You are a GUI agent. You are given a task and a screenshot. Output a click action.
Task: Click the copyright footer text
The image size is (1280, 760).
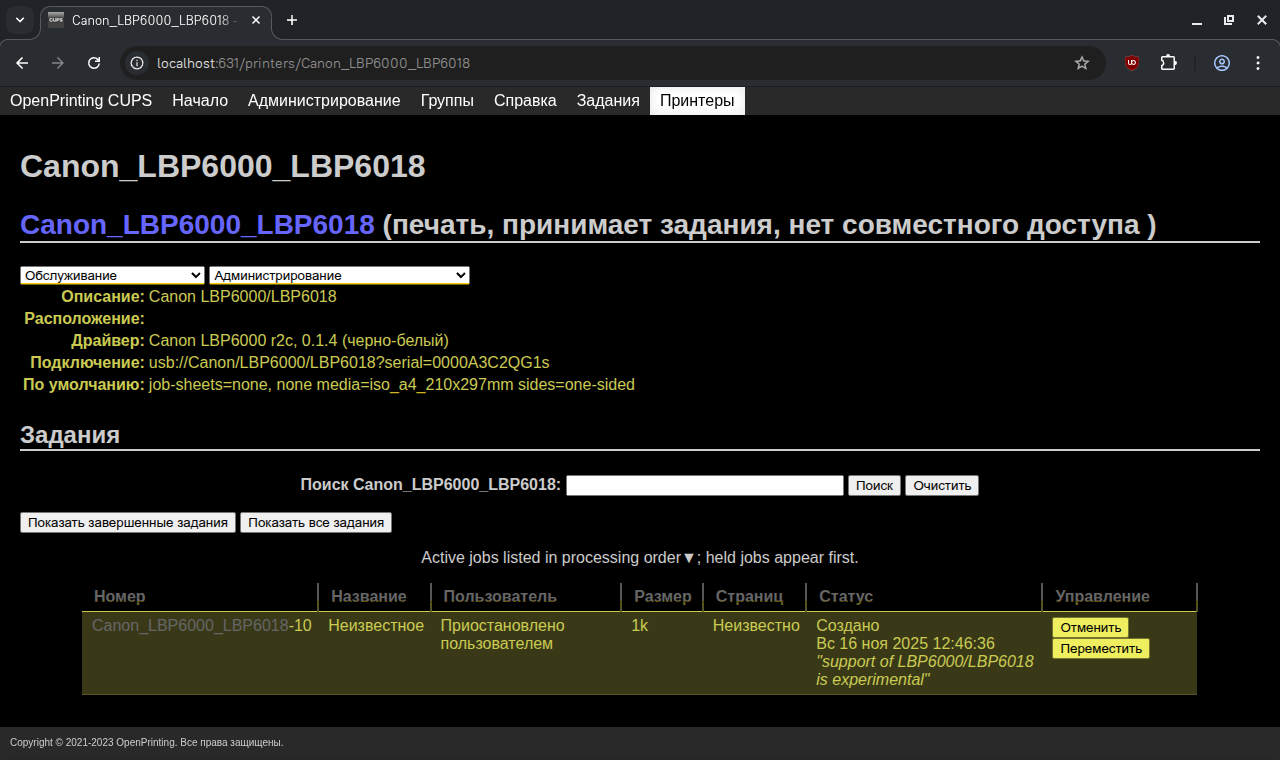click(x=147, y=743)
